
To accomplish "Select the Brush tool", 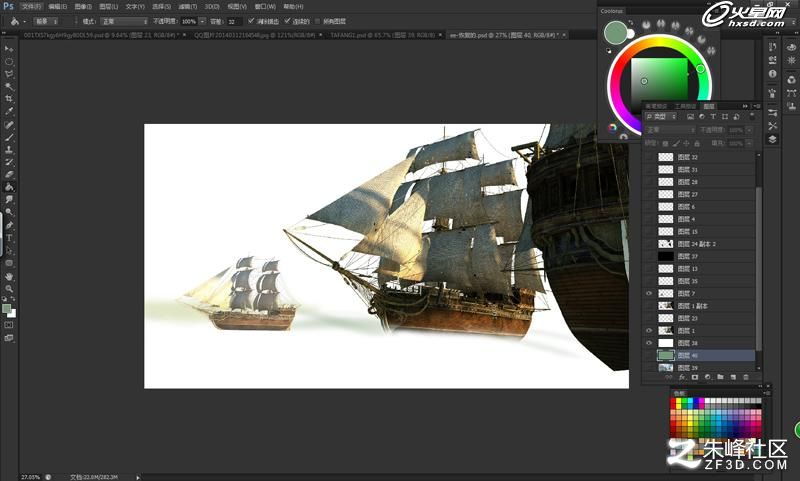I will pos(9,137).
